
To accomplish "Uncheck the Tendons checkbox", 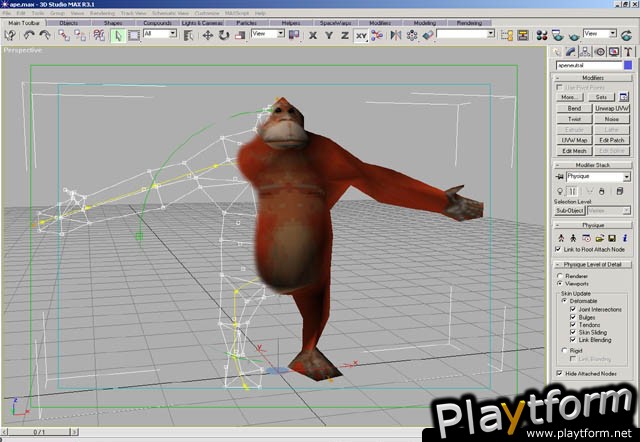I will click(573, 324).
